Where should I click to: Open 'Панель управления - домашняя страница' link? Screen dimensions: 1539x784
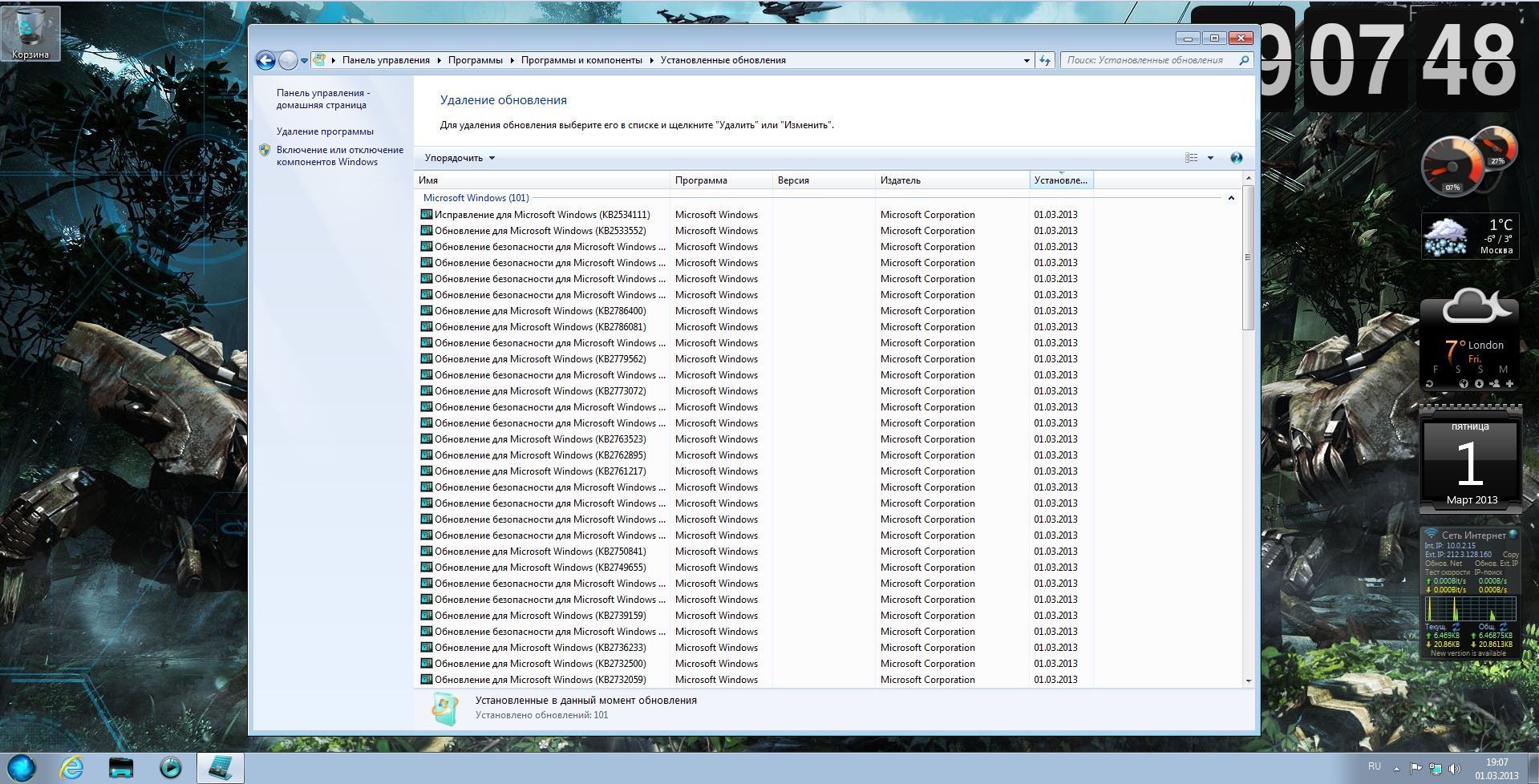click(x=323, y=99)
